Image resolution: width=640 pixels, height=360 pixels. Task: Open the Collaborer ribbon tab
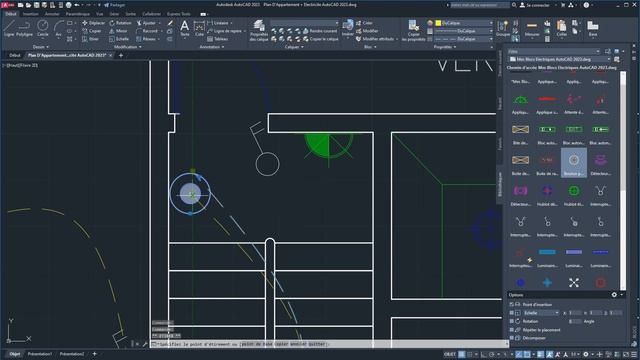point(151,14)
